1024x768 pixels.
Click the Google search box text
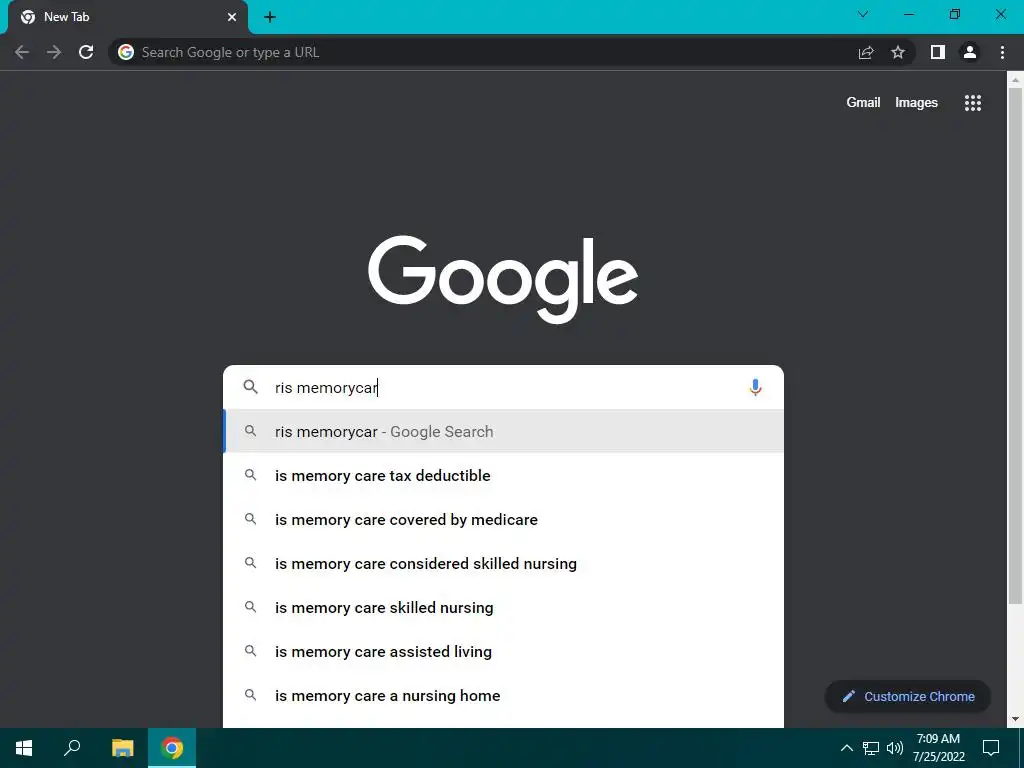tap(326, 388)
